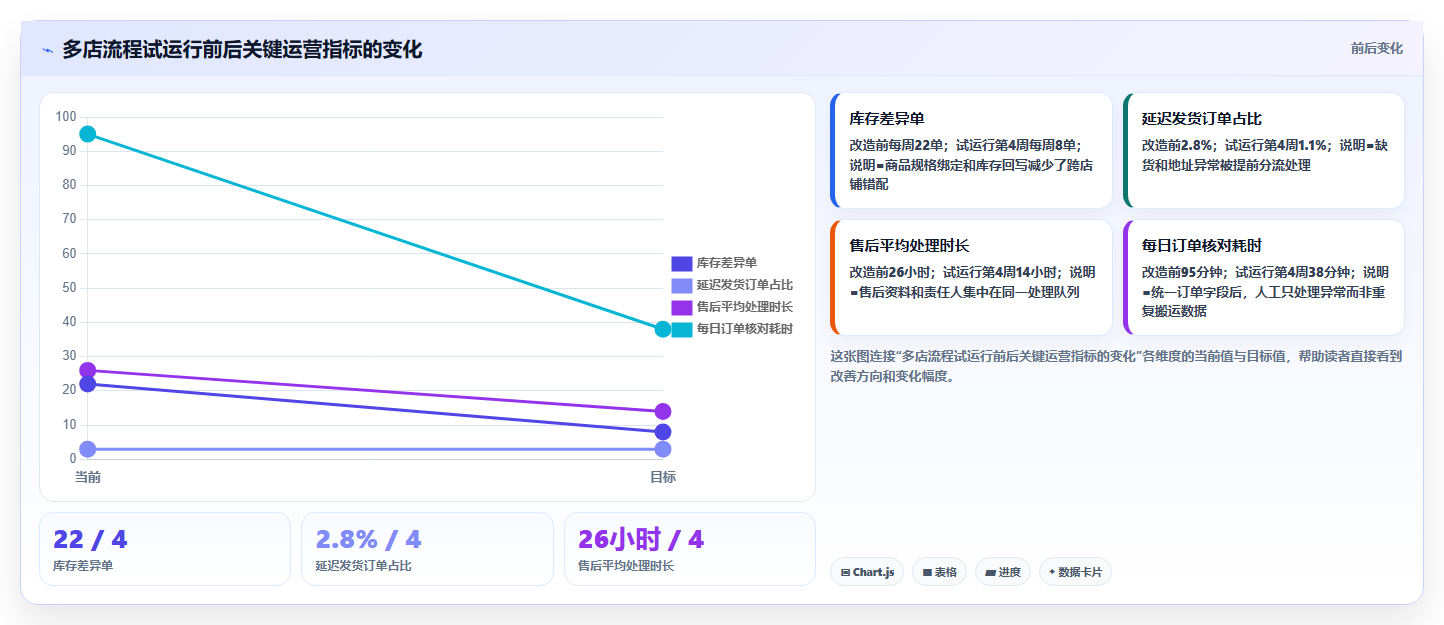Screen dimensions: 1444x625
Task: Select the 表格 tag chip
Action: (x=939, y=572)
